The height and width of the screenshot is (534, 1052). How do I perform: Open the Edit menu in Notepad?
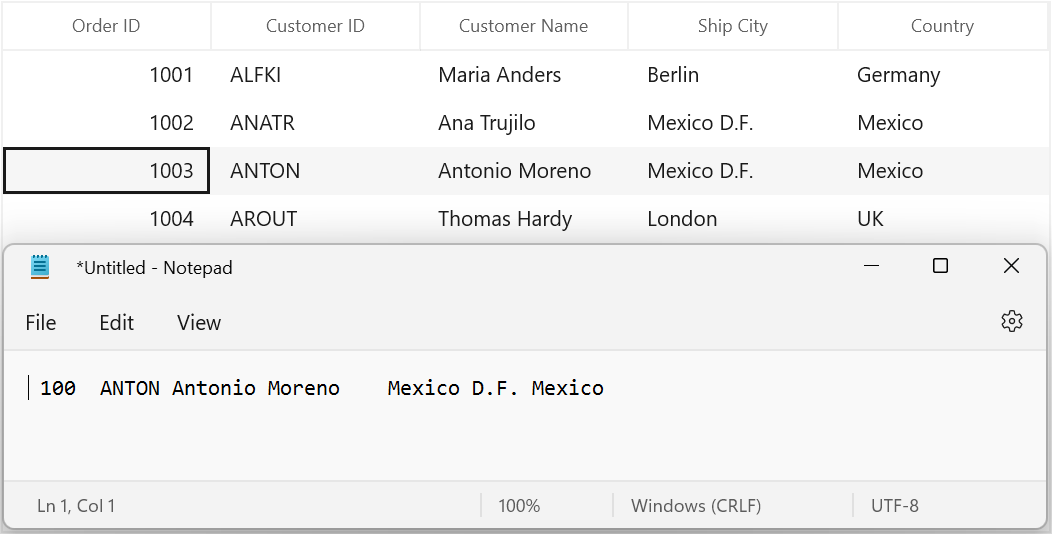[x=117, y=323]
